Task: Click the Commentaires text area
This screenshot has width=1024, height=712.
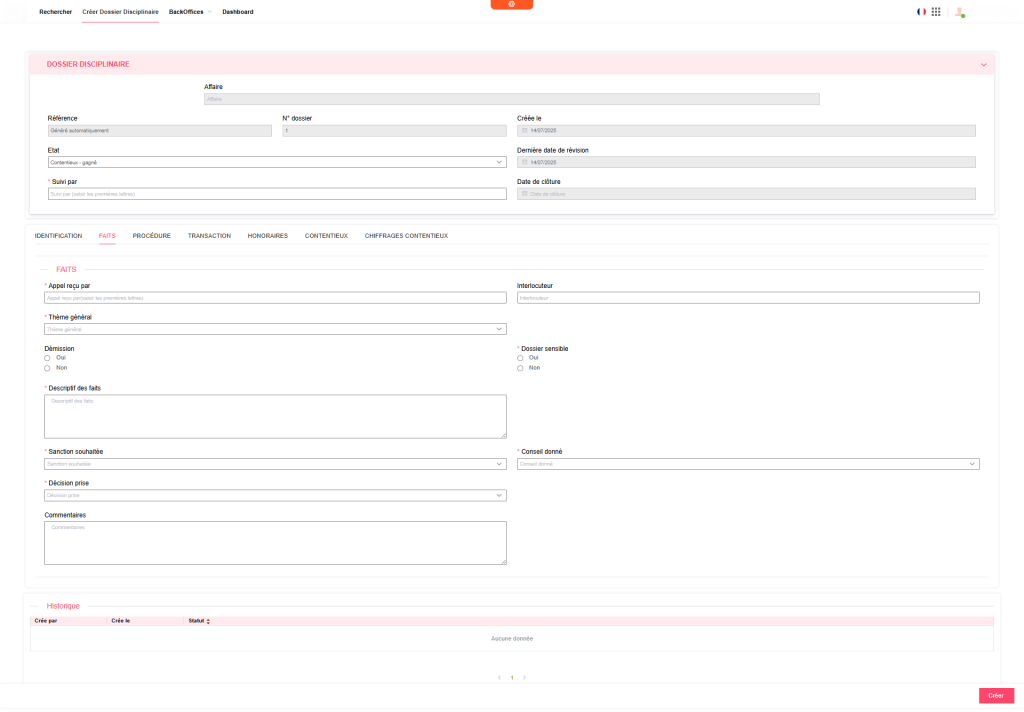Action: pyautogui.click(x=275, y=543)
